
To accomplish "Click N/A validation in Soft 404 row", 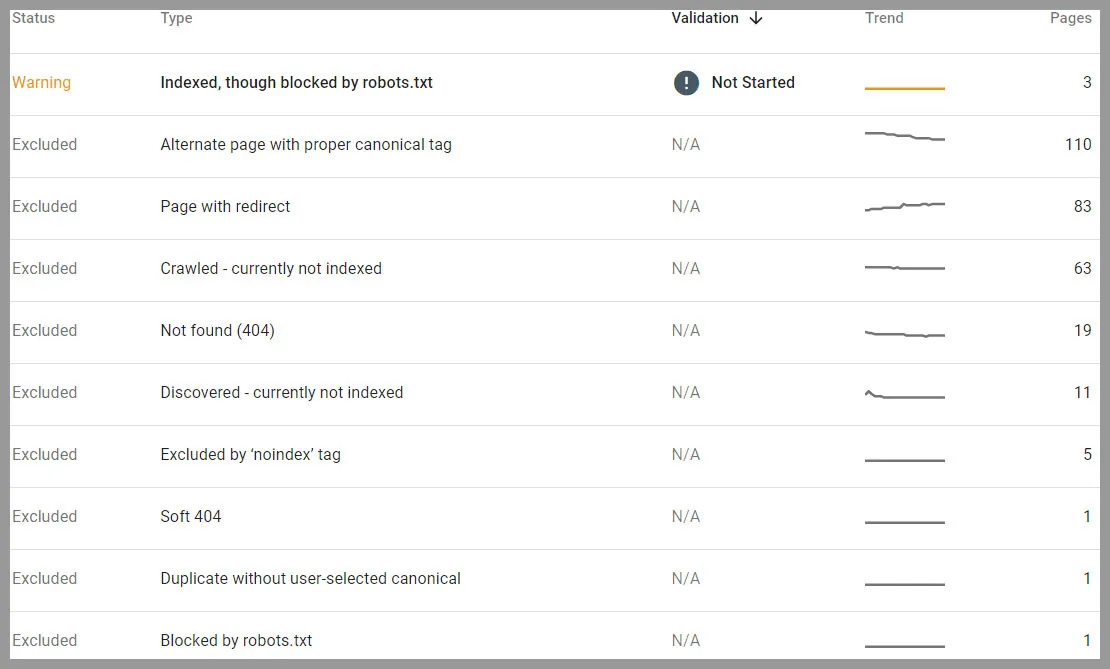I will (x=685, y=517).
